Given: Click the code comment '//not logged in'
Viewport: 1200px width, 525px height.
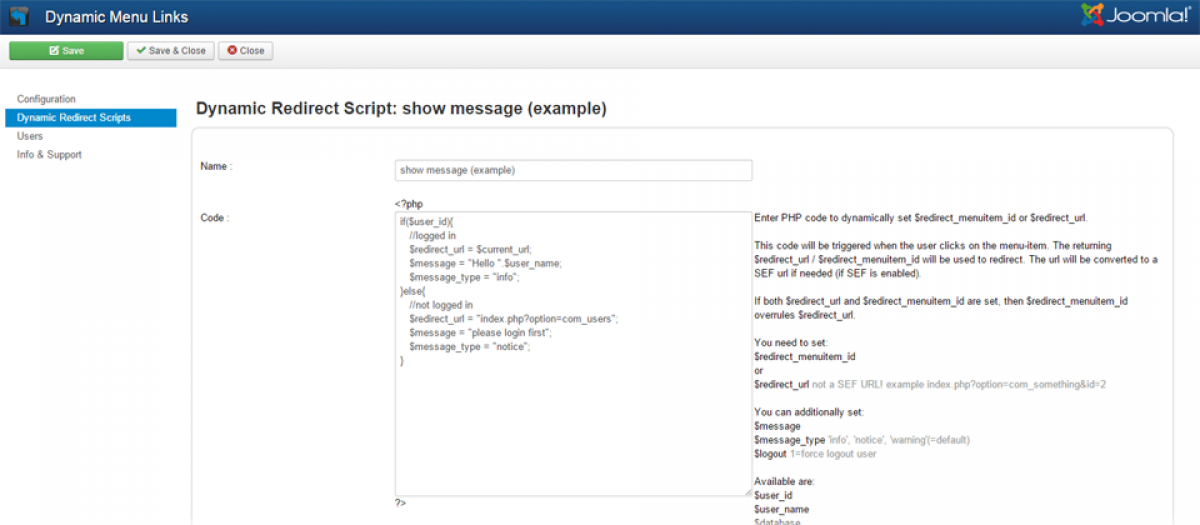Looking at the screenshot, I should (441, 304).
